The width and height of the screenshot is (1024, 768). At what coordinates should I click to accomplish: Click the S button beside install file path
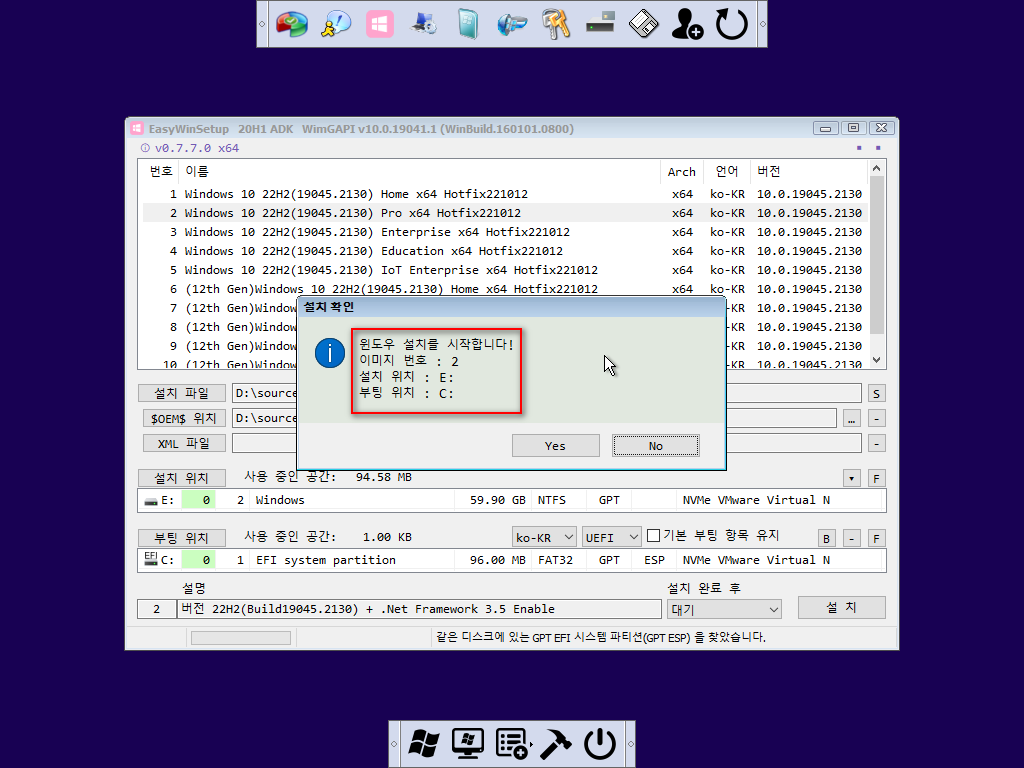click(x=876, y=393)
